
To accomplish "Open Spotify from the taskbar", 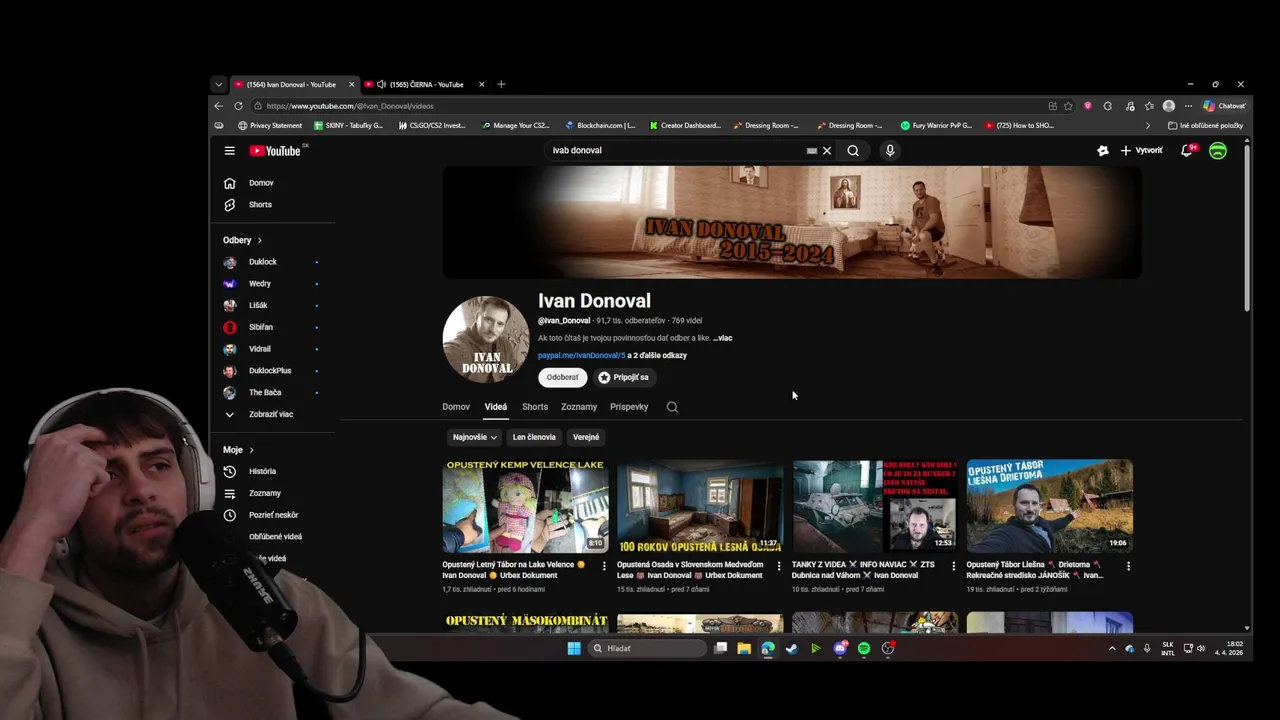I will pyautogui.click(x=864, y=648).
